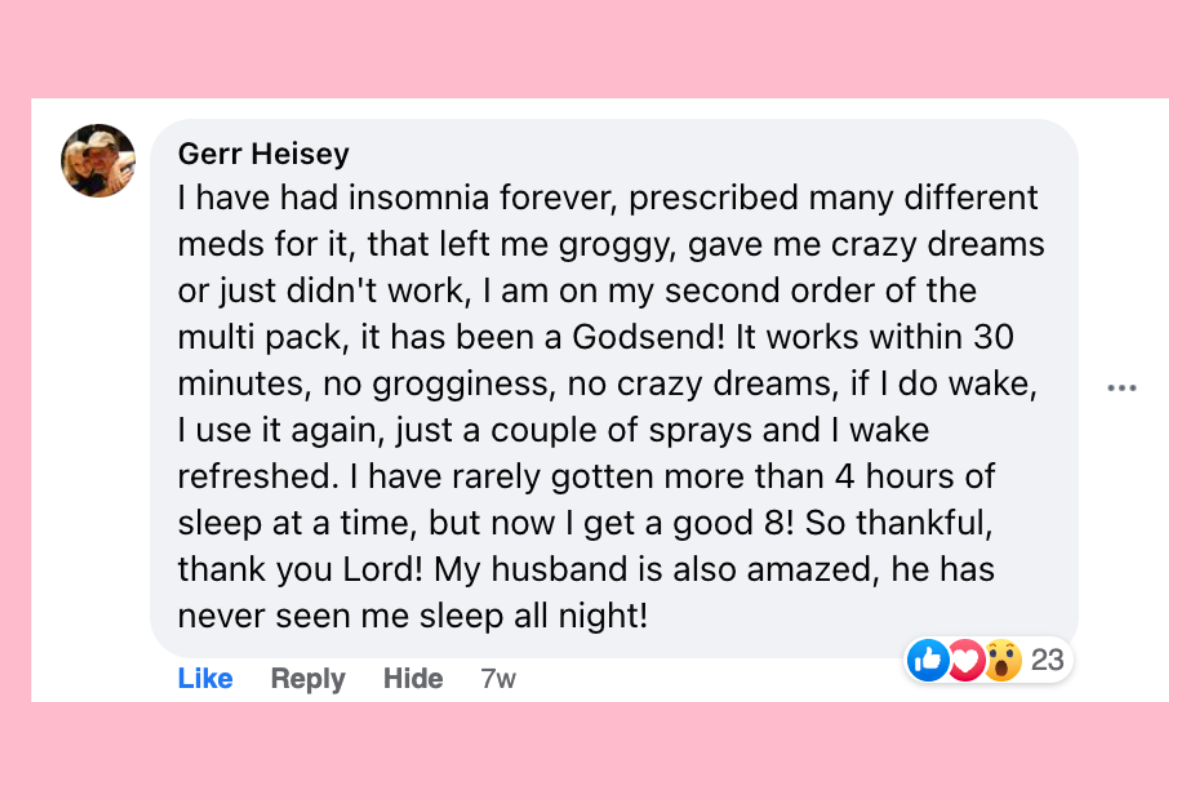Click the red heart reaction icon
This screenshot has width=1200, height=800.
click(964, 660)
